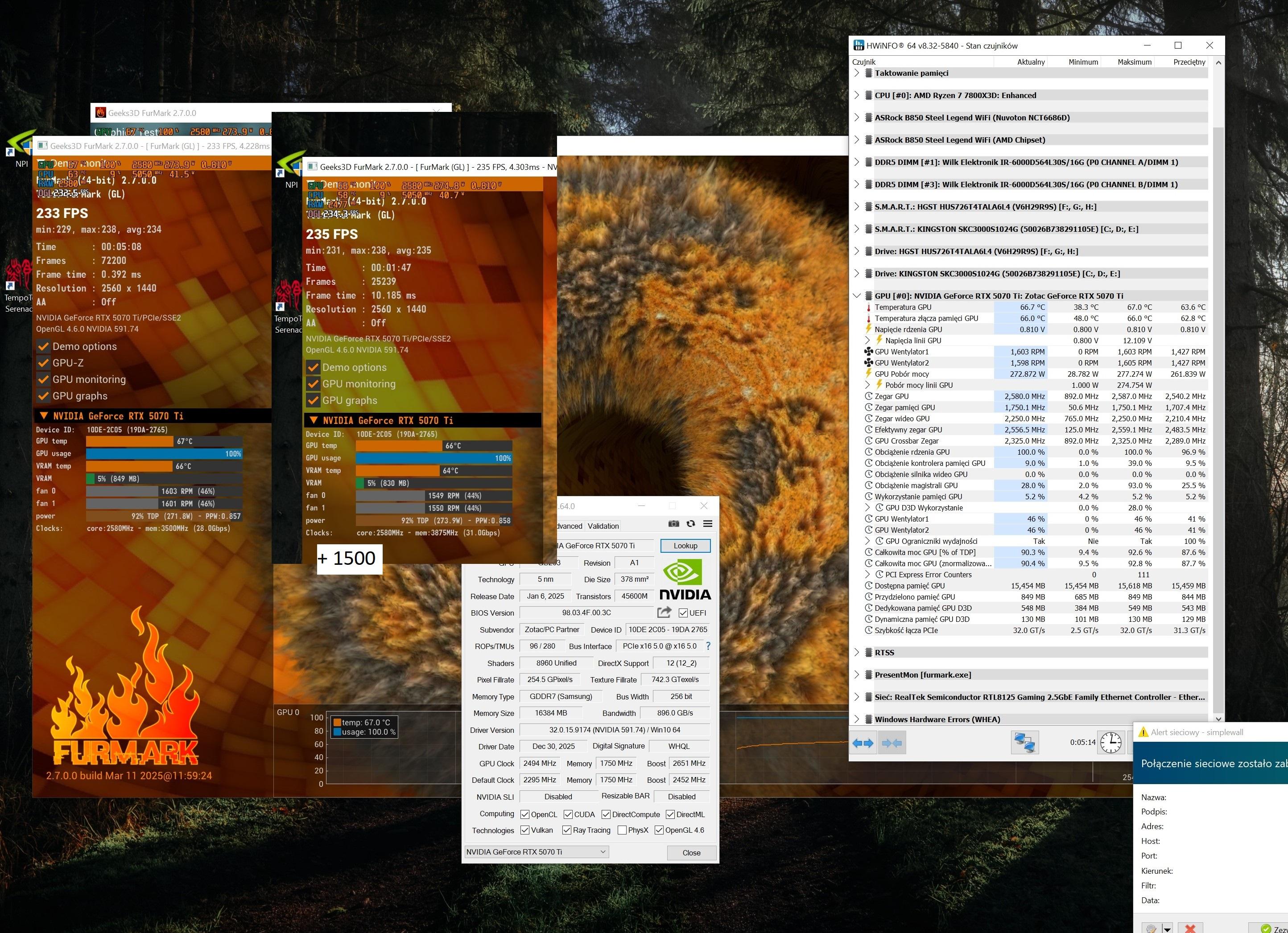Take GPU-Z screenshot with camera icon
The width and height of the screenshot is (1288, 933).
click(673, 524)
